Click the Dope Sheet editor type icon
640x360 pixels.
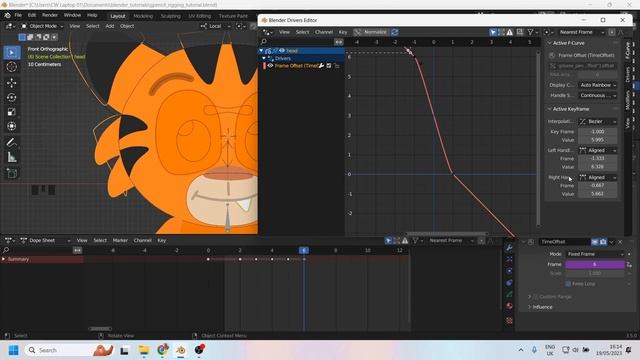click(x=9, y=240)
